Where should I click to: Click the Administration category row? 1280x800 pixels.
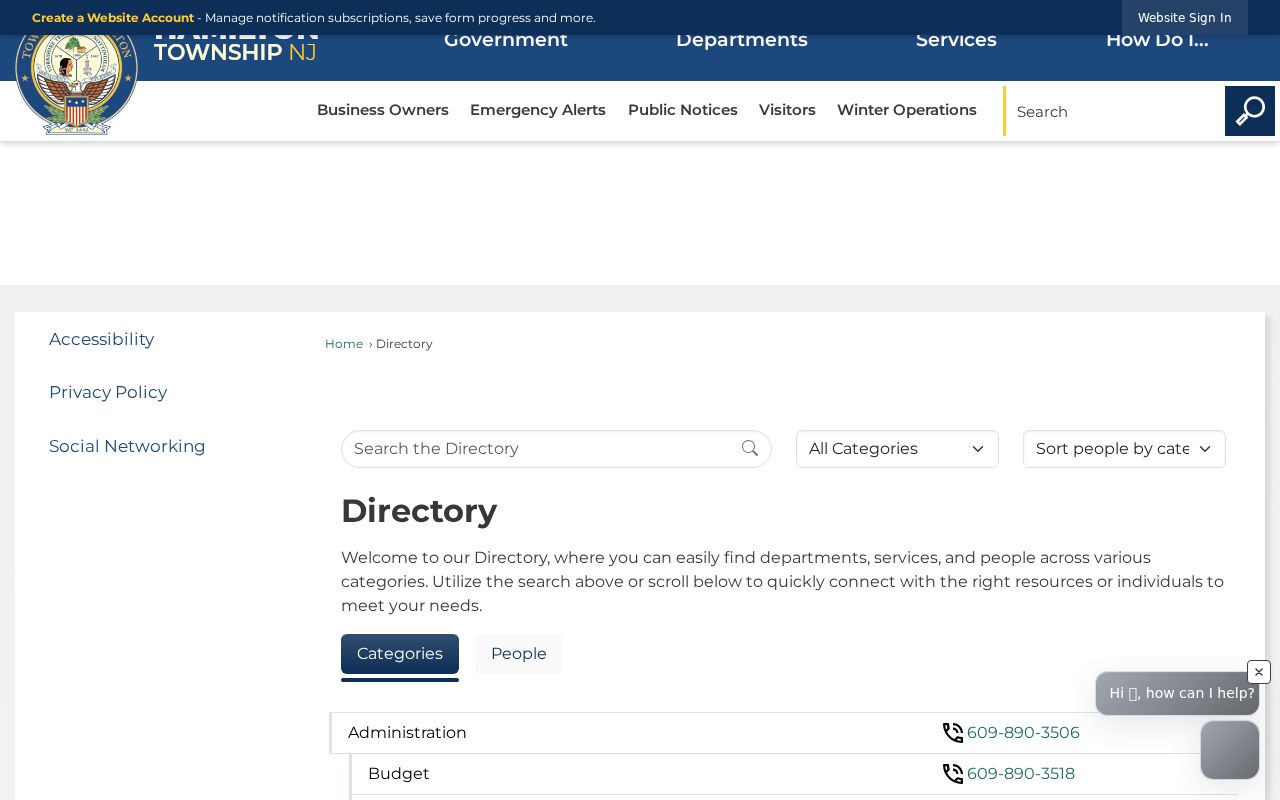tap(784, 733)
